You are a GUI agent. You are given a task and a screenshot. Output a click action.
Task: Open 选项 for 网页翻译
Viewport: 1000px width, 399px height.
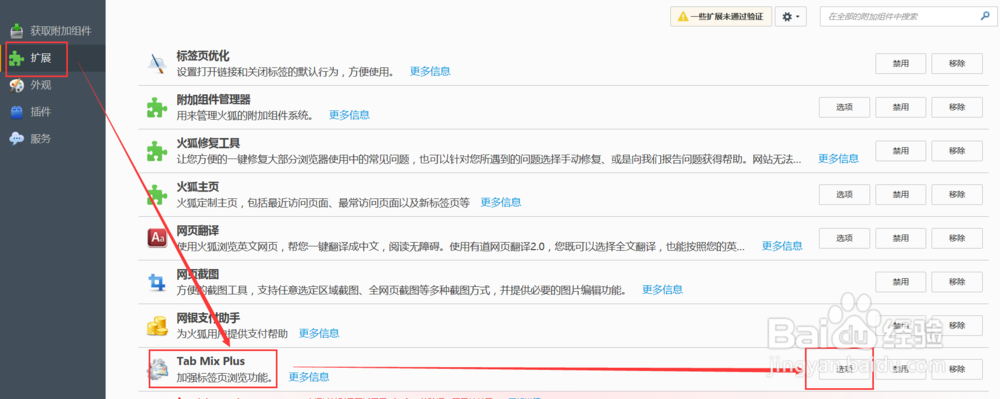(844, 238)
